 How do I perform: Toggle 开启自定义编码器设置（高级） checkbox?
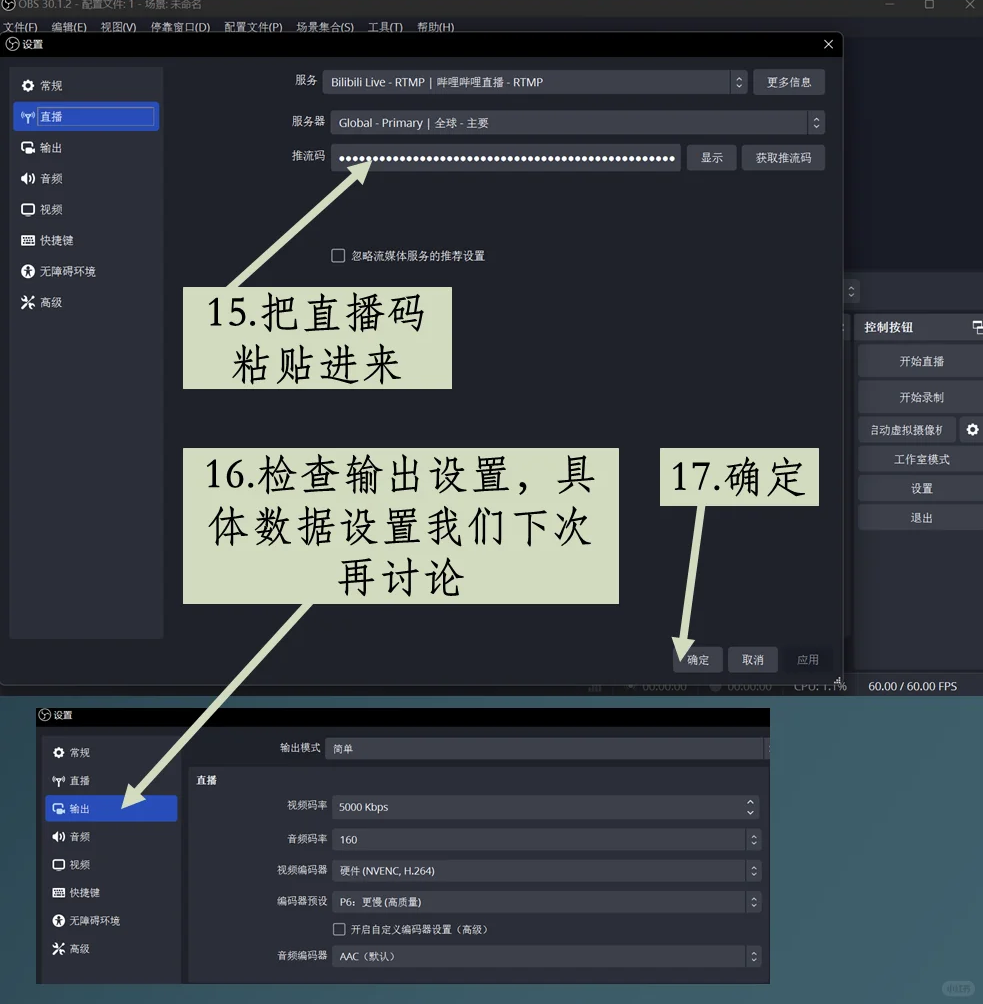pos(339,930)
